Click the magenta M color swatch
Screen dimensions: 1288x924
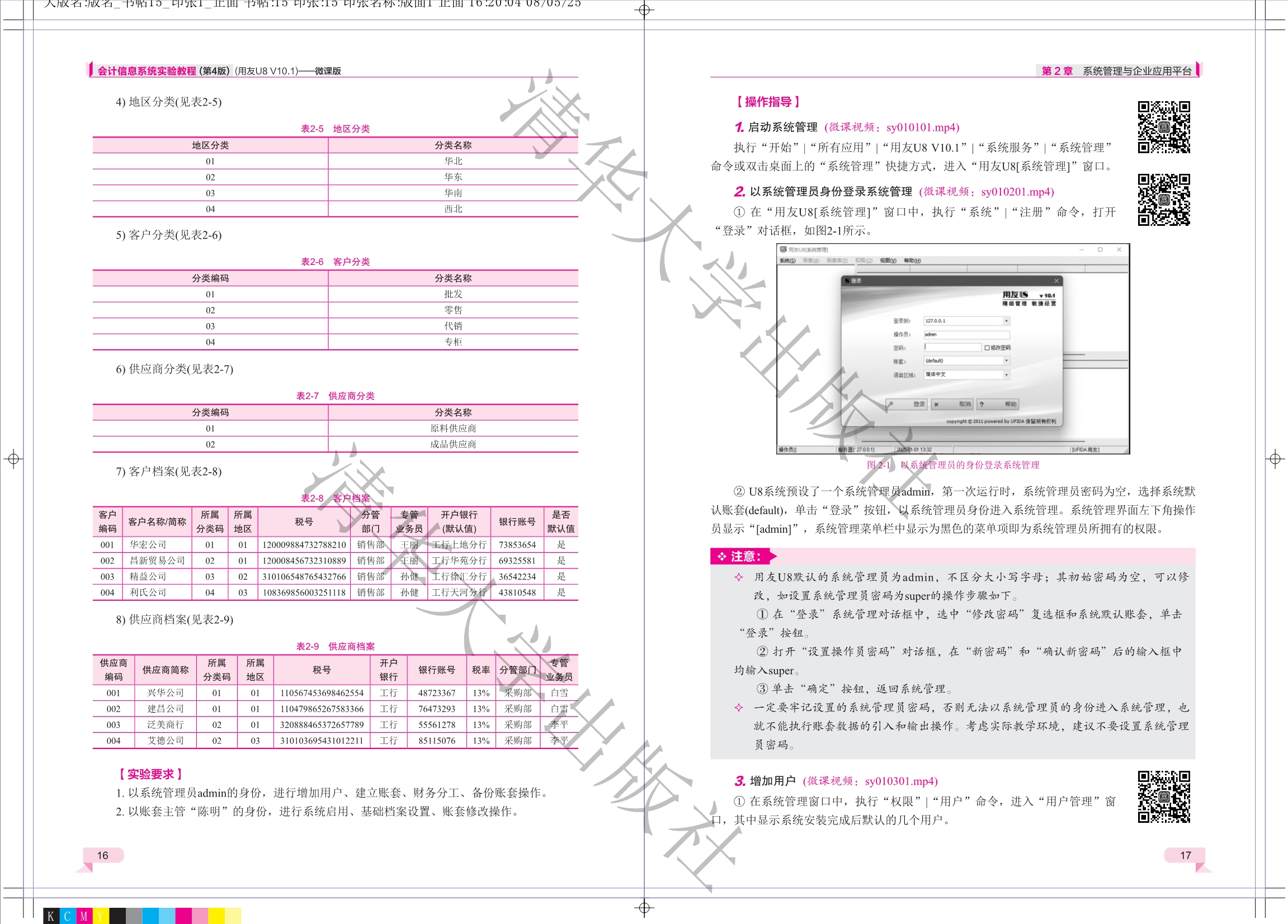click(84, 916)
